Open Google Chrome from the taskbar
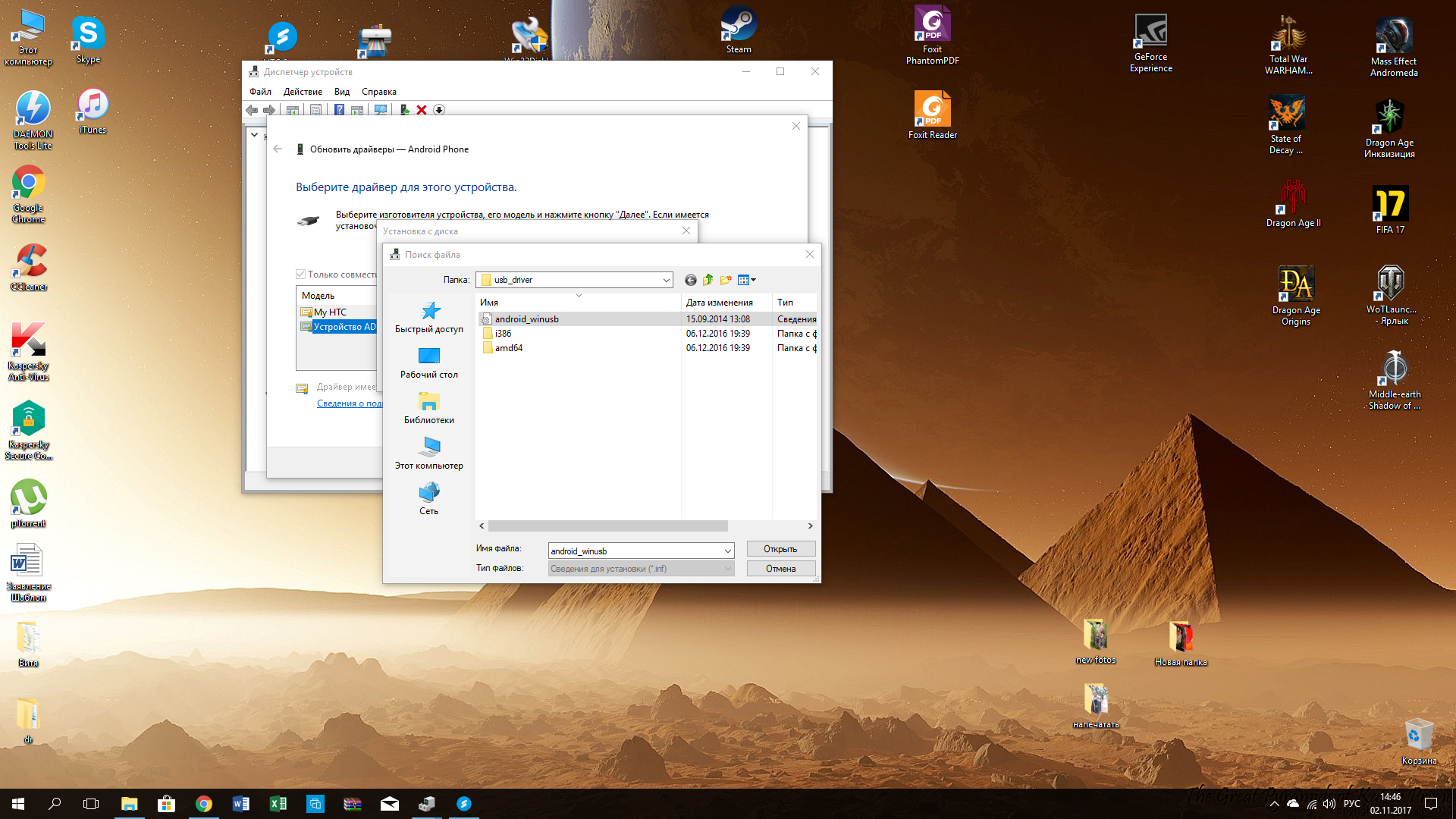 [204, 804]
